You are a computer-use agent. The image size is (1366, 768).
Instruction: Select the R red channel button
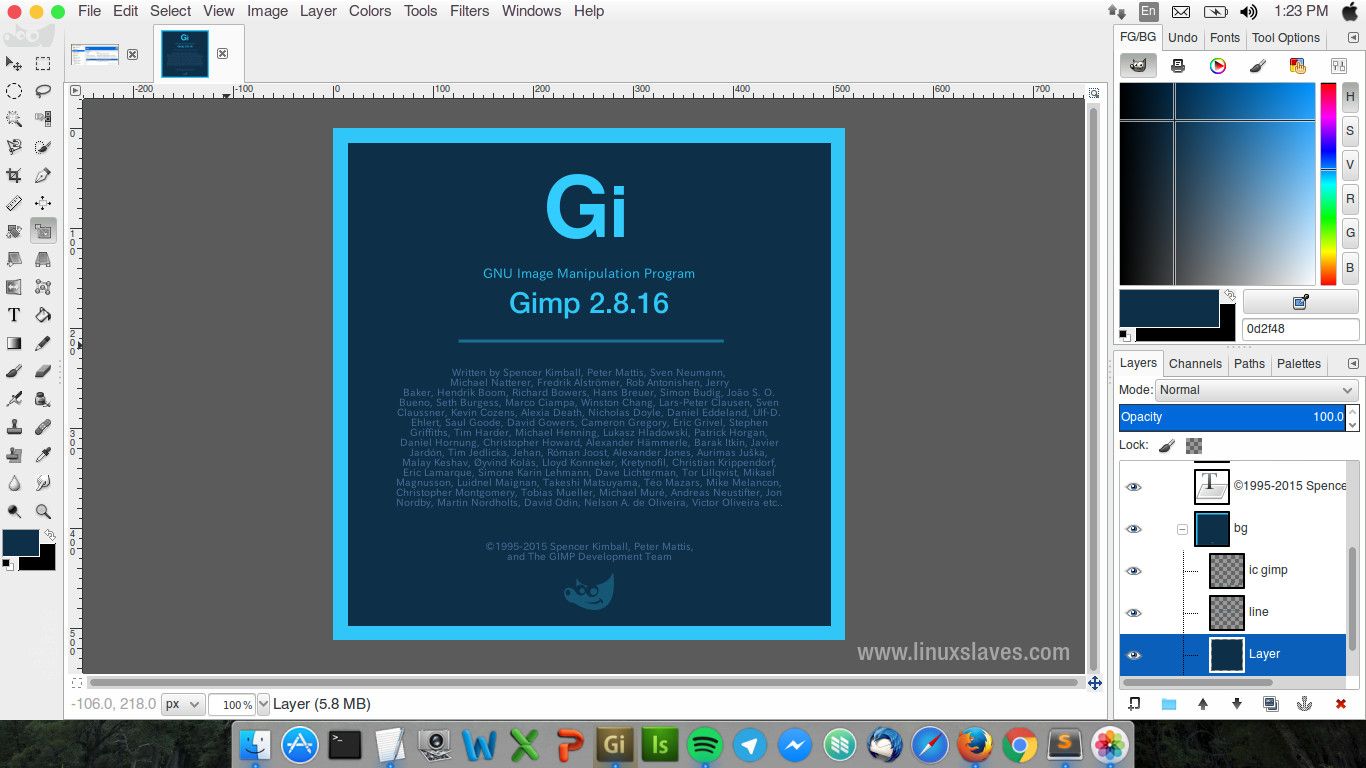coord(1350,199)
